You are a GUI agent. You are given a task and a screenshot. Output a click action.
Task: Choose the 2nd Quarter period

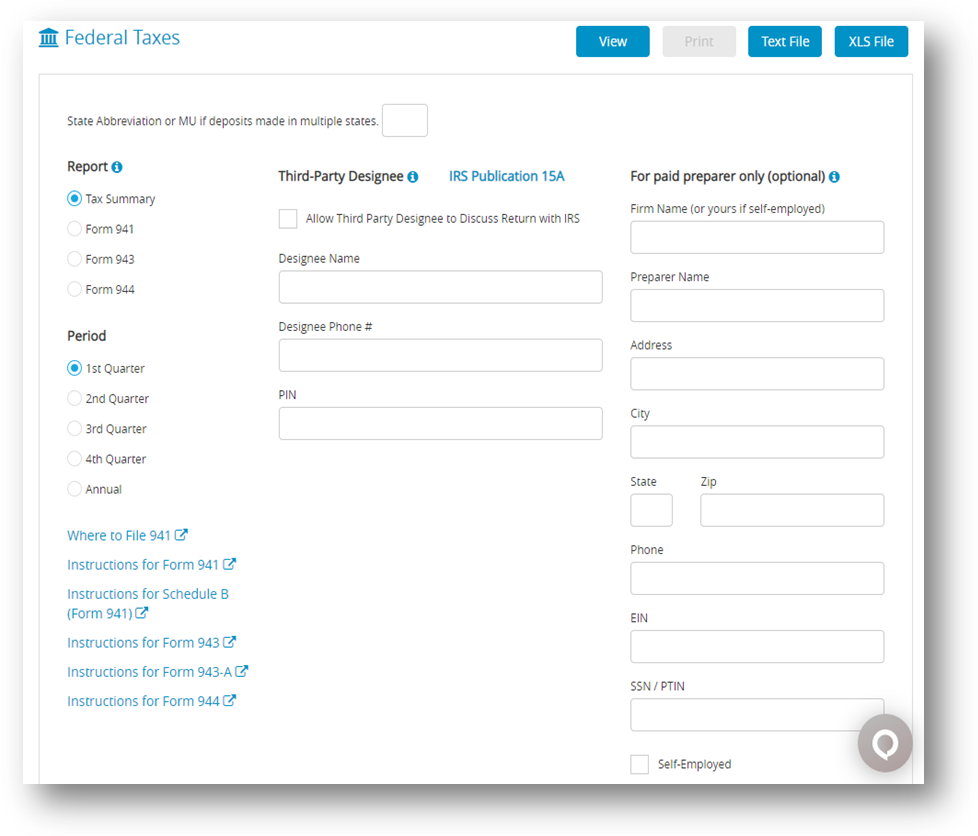[74, 398]
